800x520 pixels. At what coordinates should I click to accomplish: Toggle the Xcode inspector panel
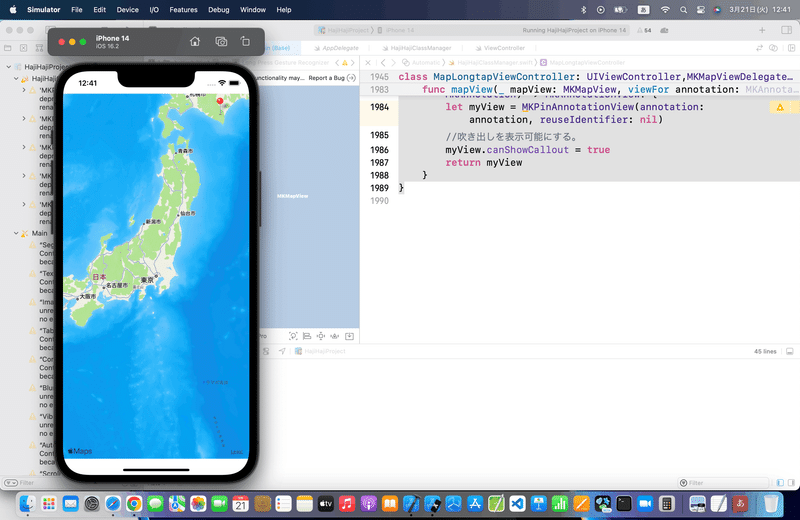(x=786, y=31)
